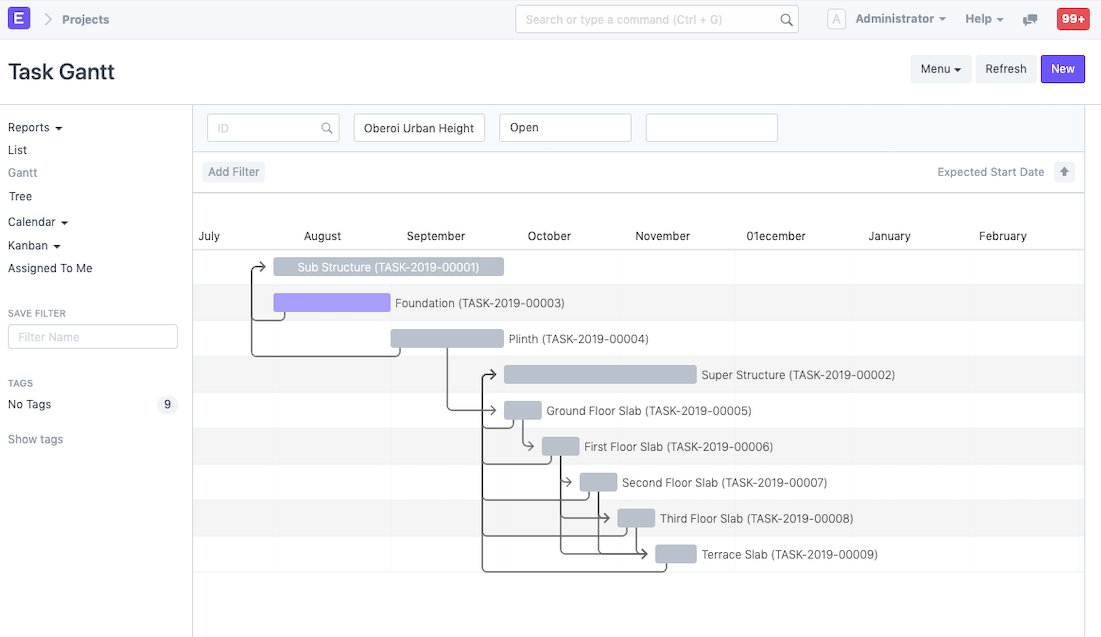
Task: Click the No Tags count badge
Action: pyautogui.click(x=167, y=405)
